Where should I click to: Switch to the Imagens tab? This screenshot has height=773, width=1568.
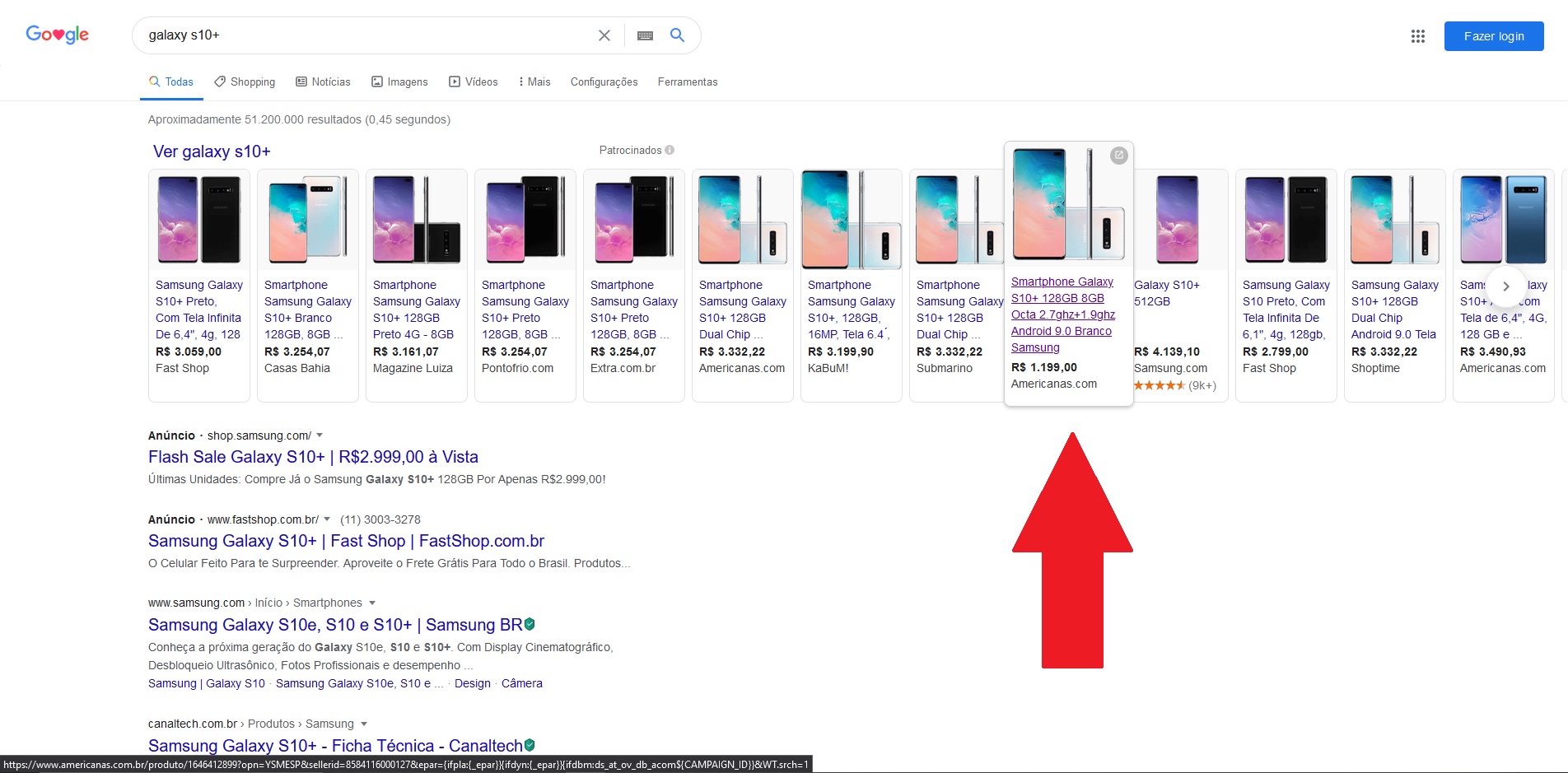[x=399, y=81]
